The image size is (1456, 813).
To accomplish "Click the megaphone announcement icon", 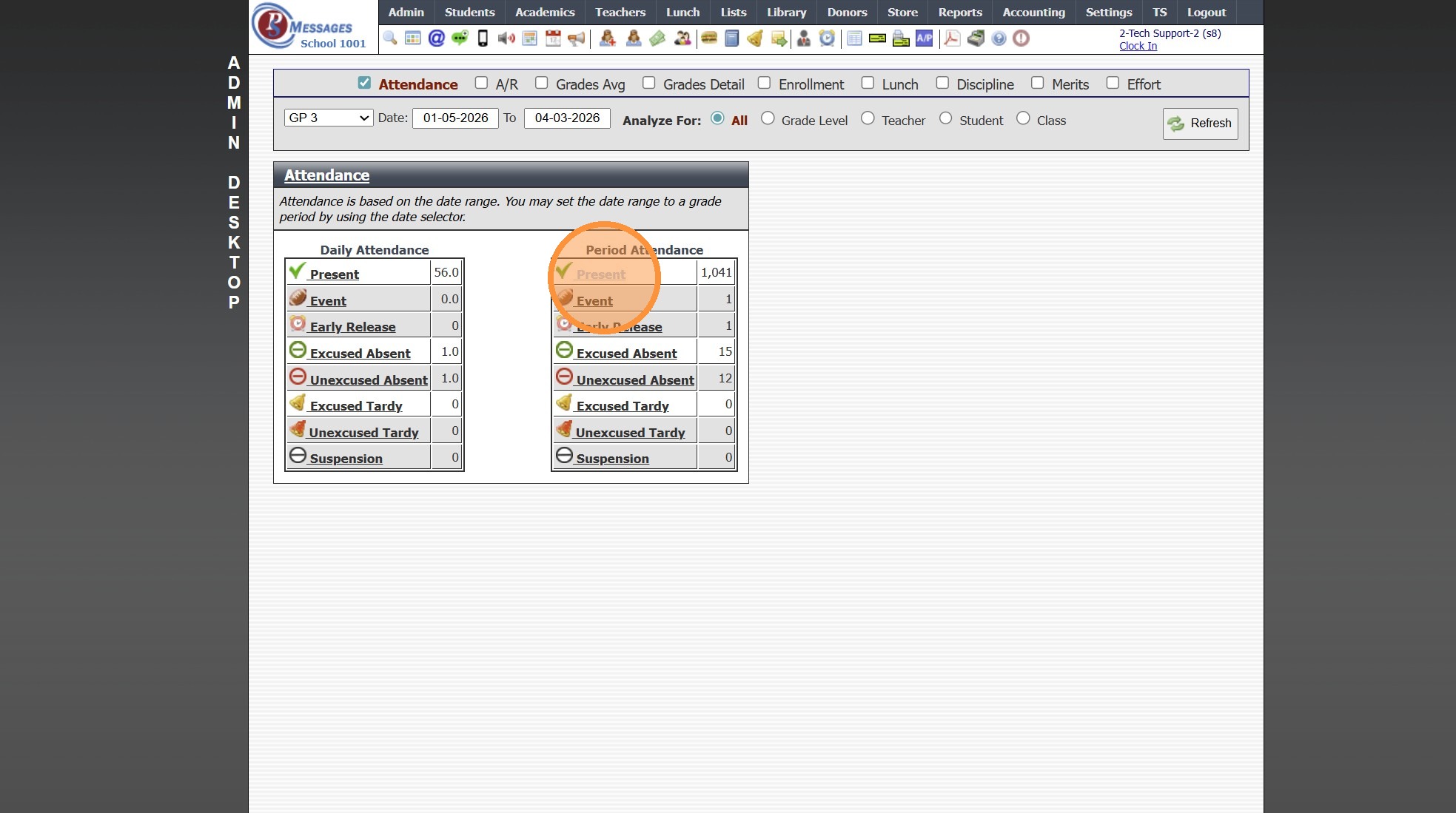I will tap(576, 38).
